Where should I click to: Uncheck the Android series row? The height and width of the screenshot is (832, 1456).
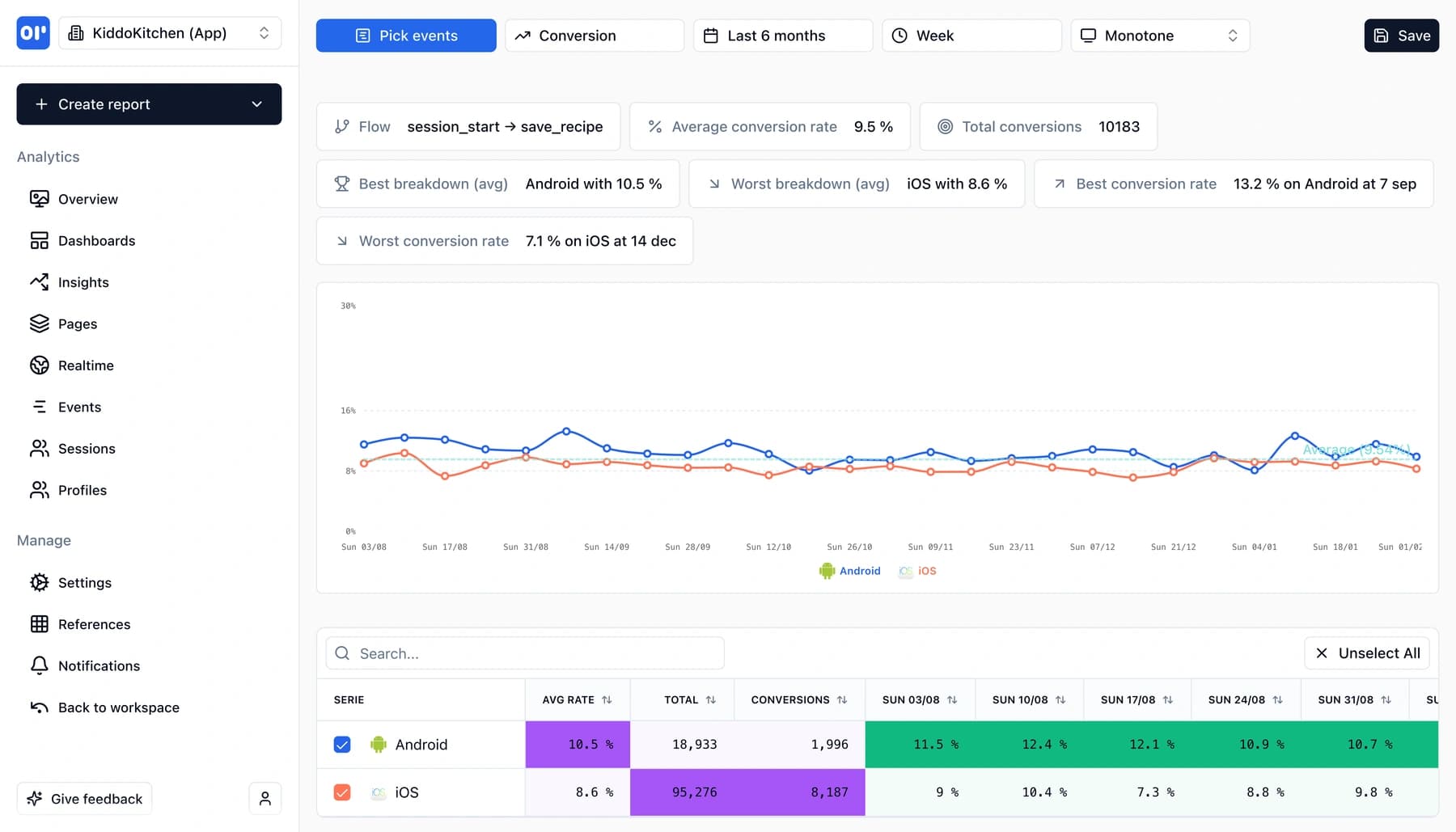point(342,744)
